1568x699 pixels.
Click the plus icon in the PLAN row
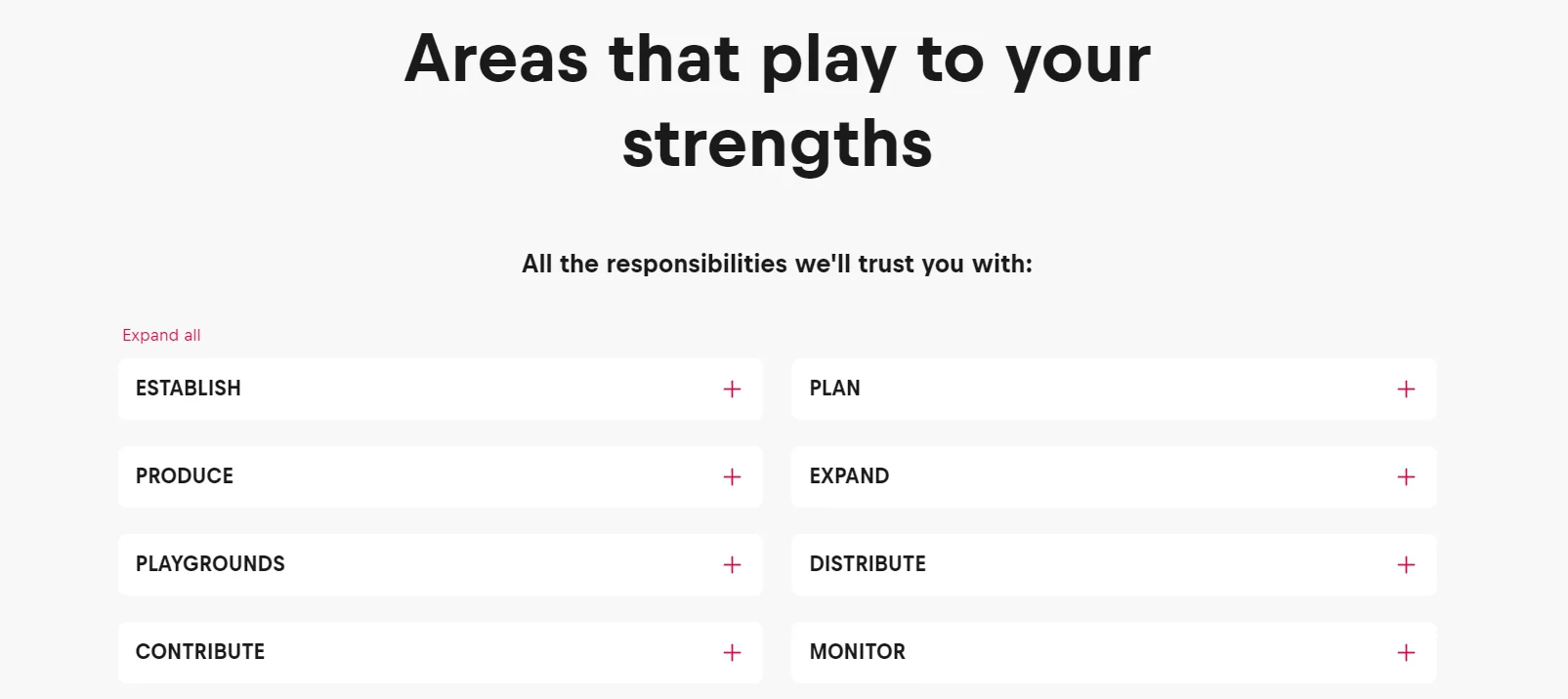click(x=1406, y=390)
